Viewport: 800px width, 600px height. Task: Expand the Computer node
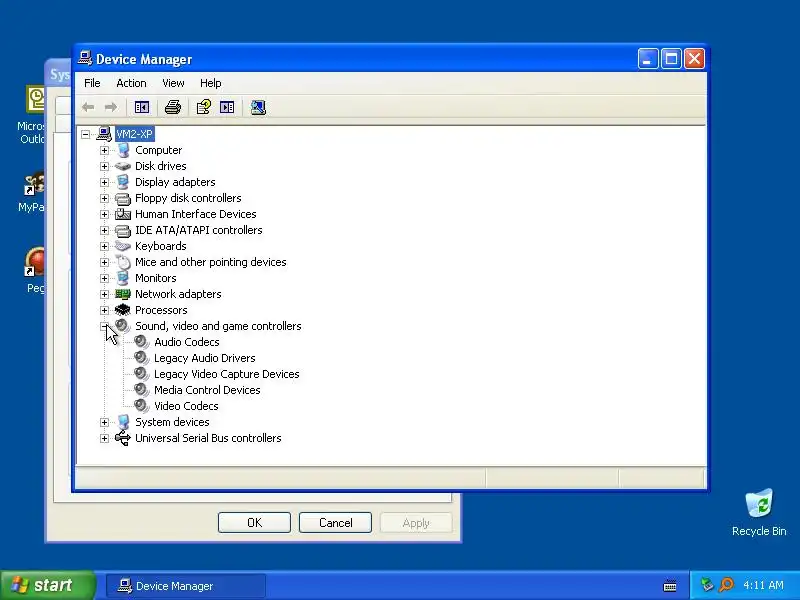pyautogui.click(x=105, y=151)
